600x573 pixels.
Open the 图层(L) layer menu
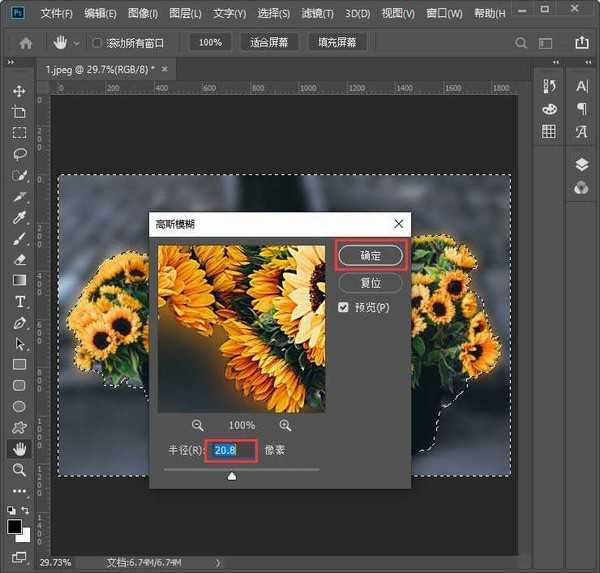pyautogui.click(x=184, y=14)
